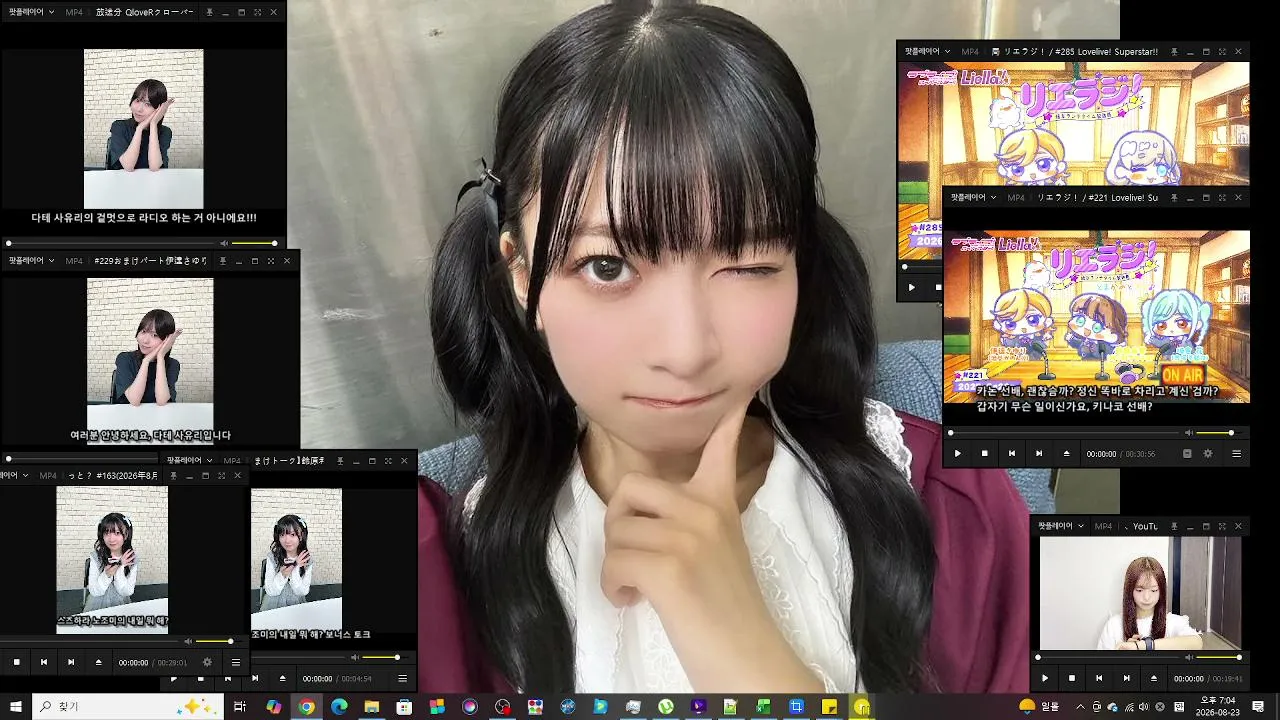Open playlist menu icon in まけトーク player
This screenshot has width=1280, height=720.
coord(402,678)
